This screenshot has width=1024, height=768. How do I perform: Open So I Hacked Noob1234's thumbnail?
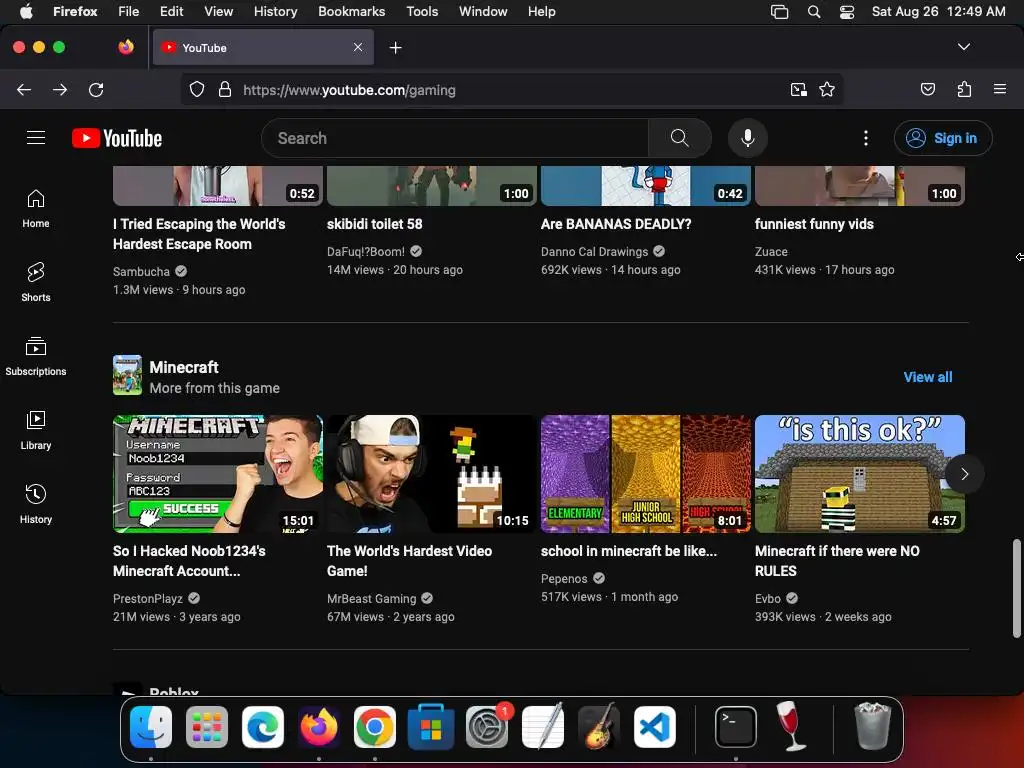coord(217,474)
